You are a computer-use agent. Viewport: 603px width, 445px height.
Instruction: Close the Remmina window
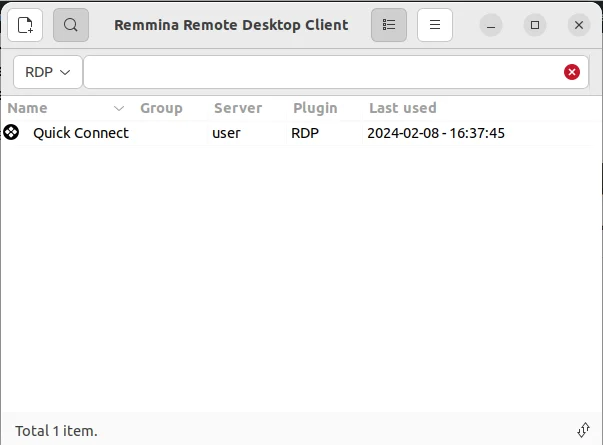point(578,25)
